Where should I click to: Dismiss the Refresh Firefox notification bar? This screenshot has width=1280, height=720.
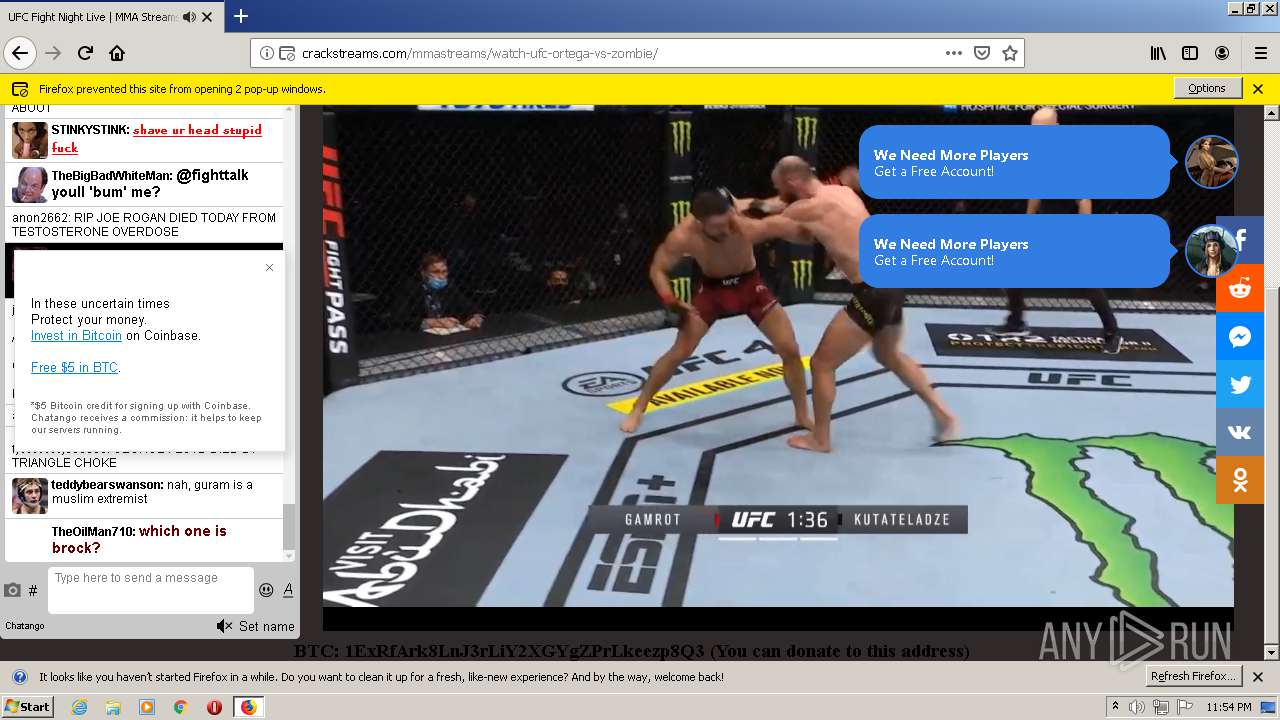[1258, 676]
